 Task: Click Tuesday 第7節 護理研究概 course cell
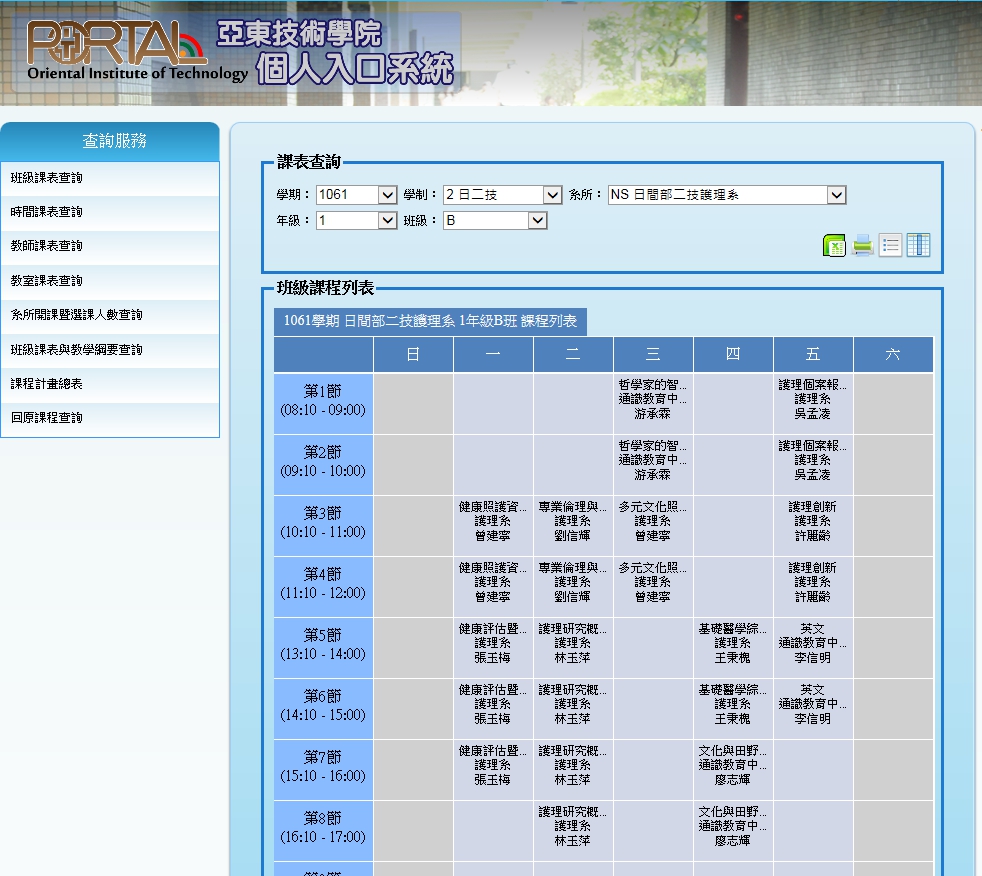pyautogui.click(x=573, y=770)
